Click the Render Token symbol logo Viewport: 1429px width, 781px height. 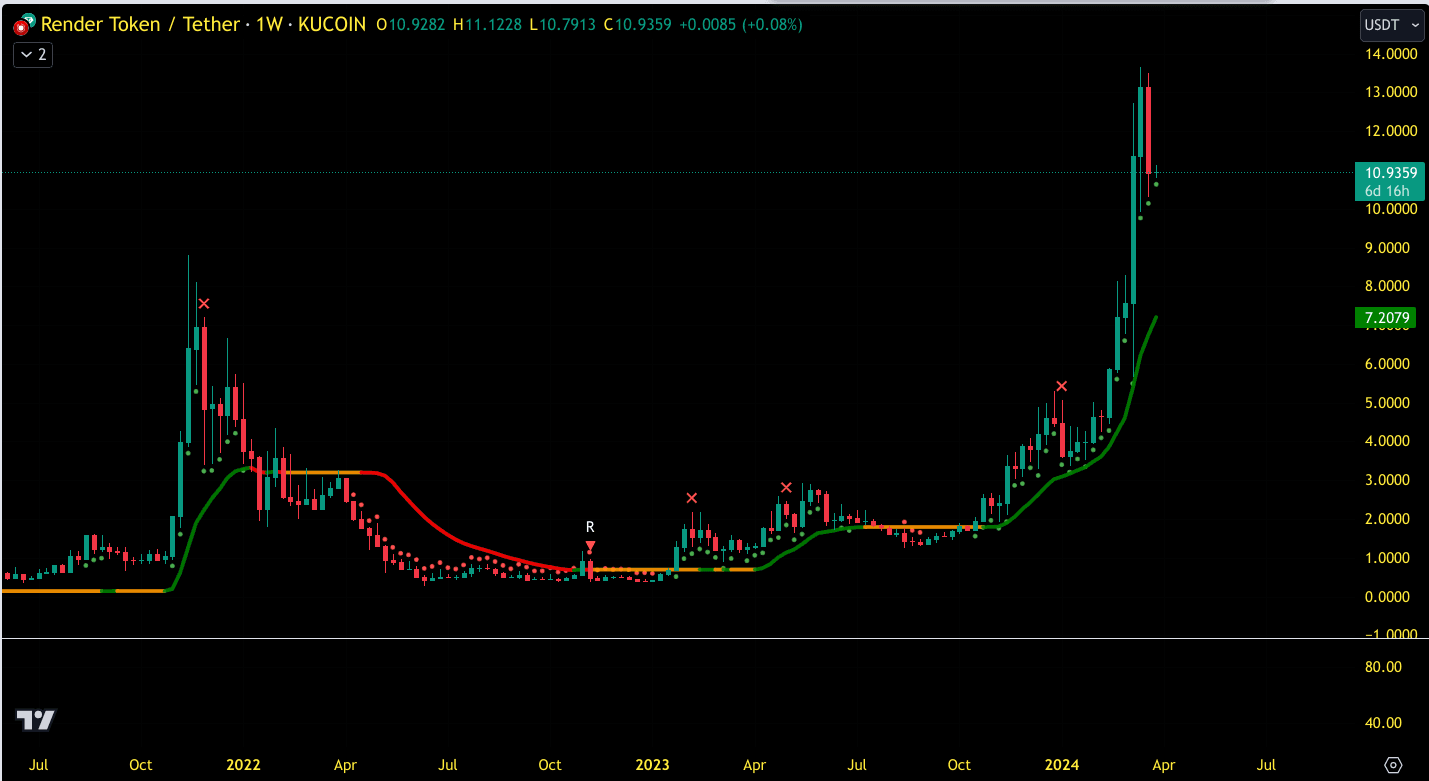tap(24, 24)
